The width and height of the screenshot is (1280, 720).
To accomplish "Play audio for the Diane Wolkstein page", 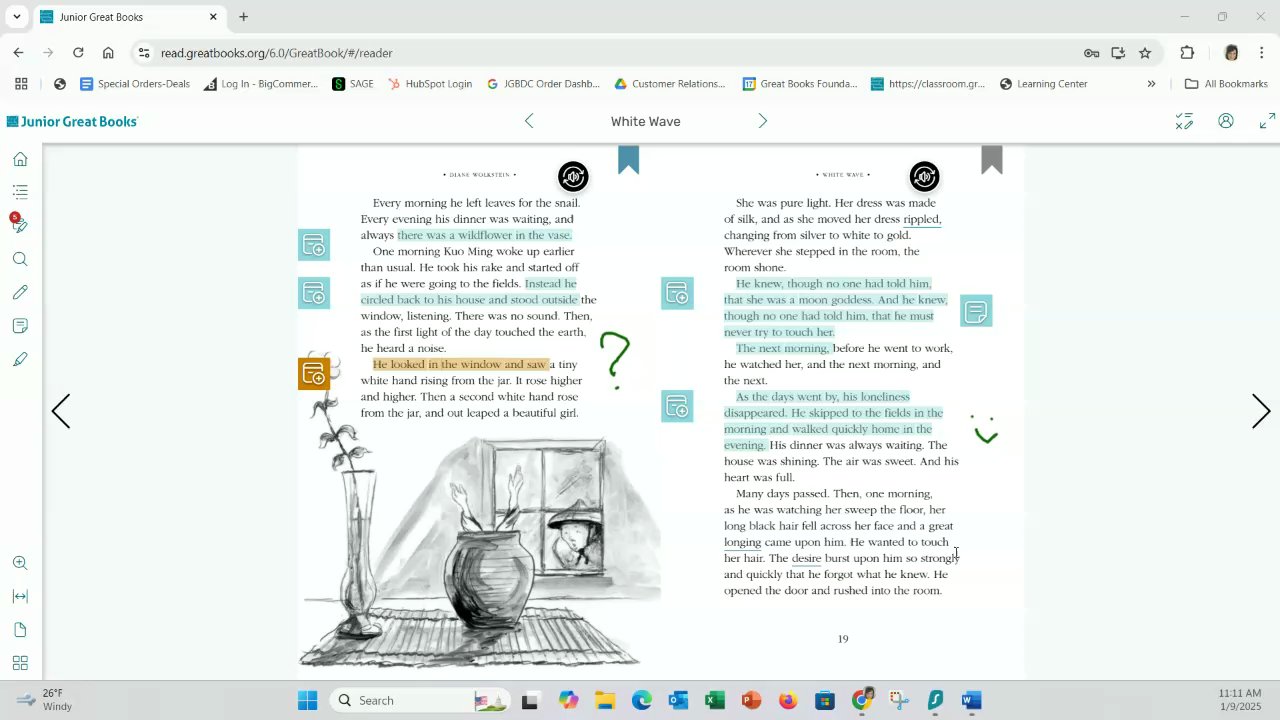I will [573, 177].
